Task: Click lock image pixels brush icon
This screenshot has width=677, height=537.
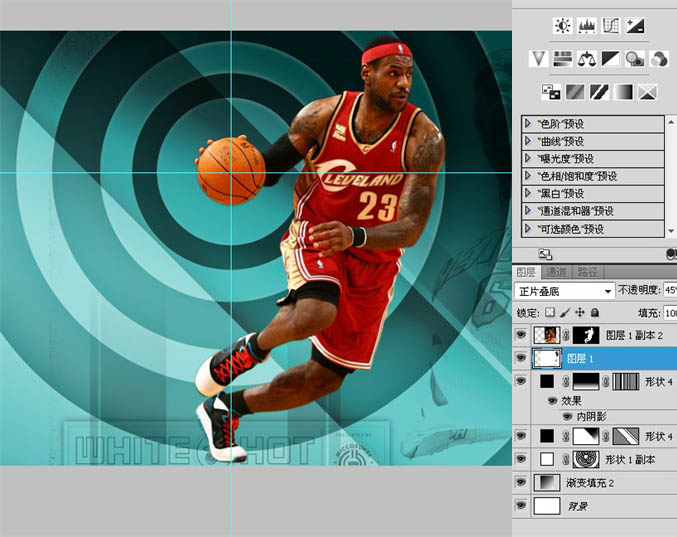Action: coord(565,312)
